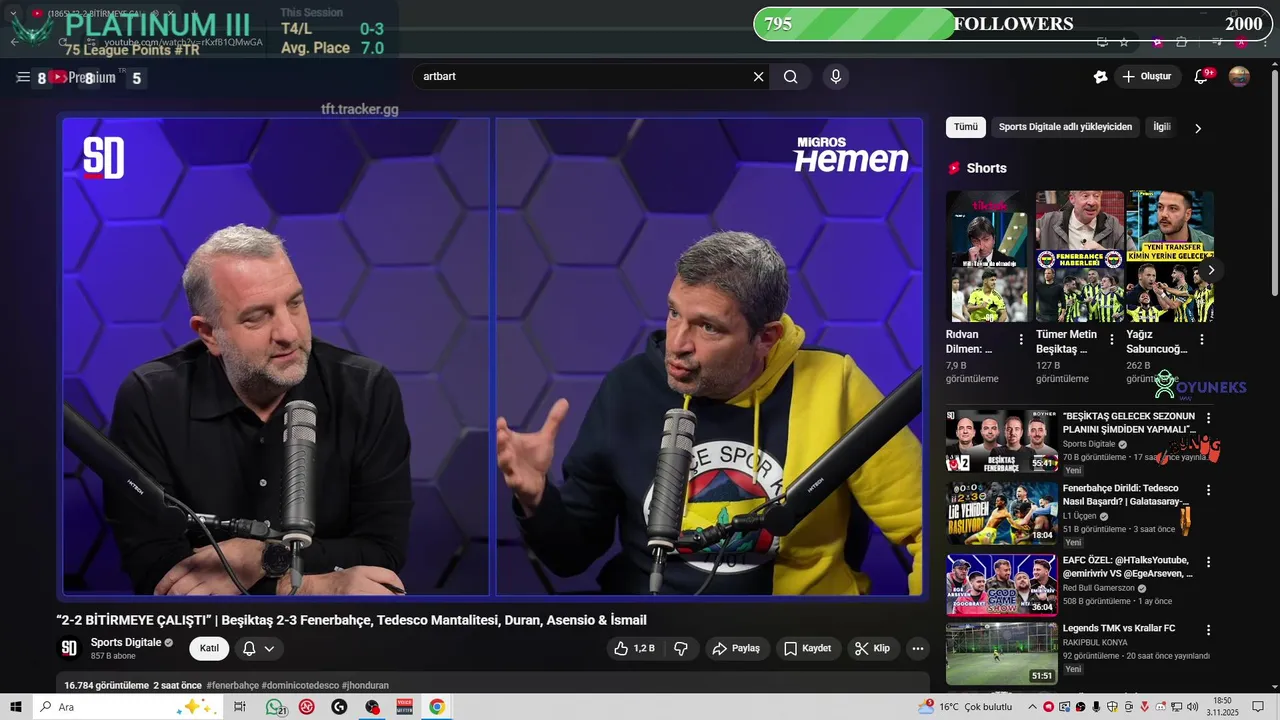Open more actions three-dot button under video
Viewport: 1280px width, 720px height.
click(x=917, y=649)
